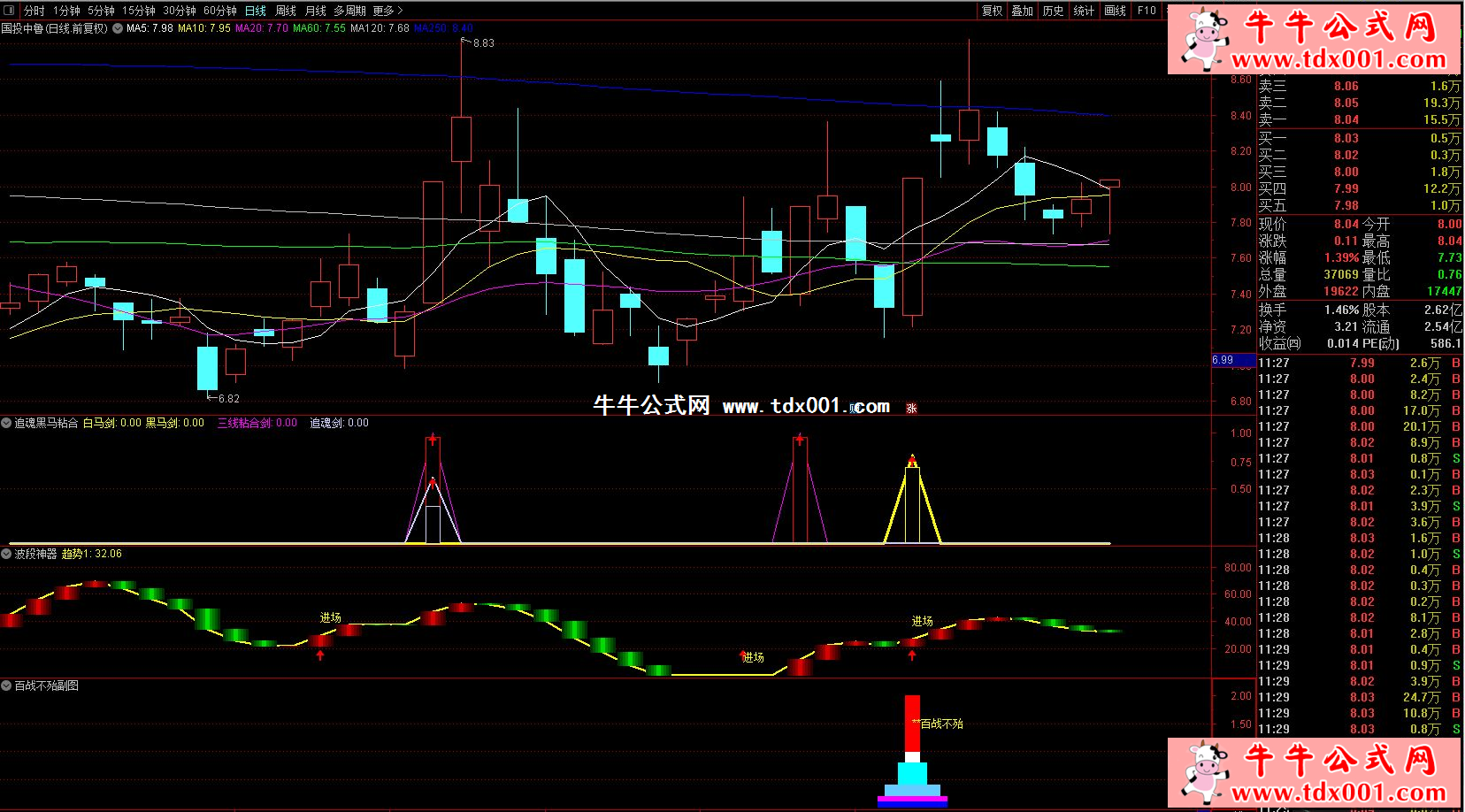Select the 卖二 8.05 order row

1360,103
